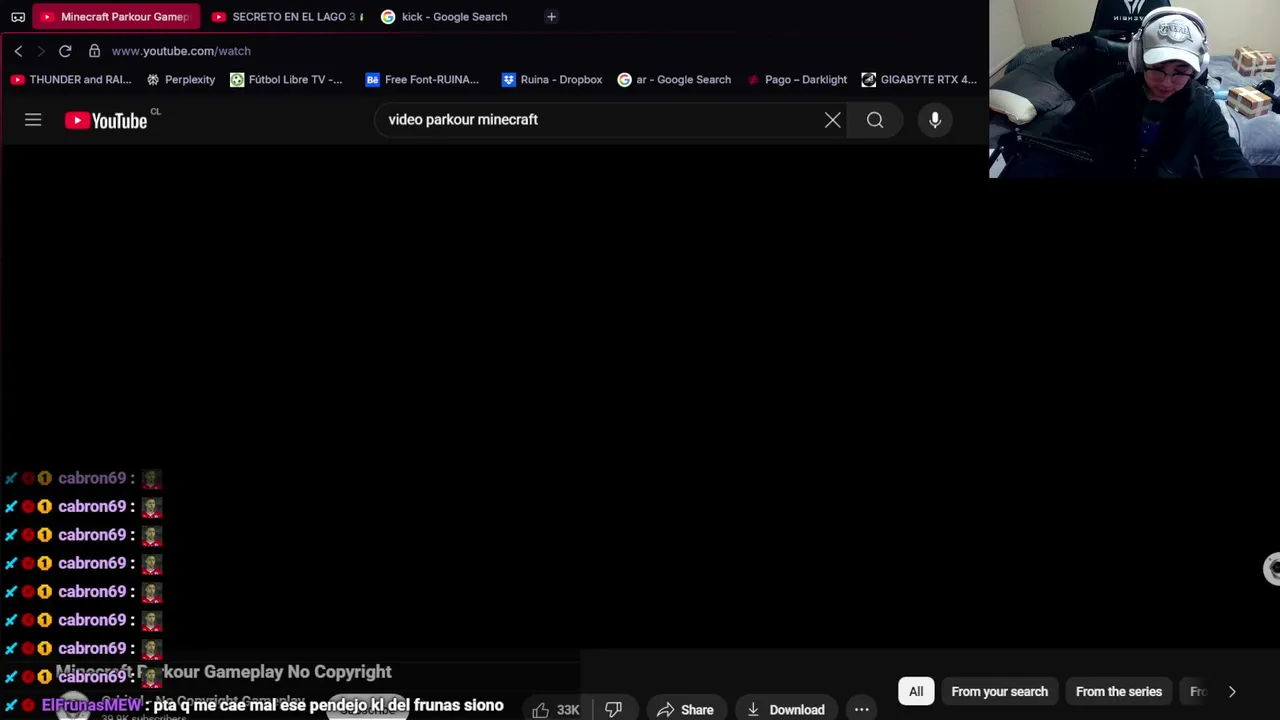Screen dimensions: 1280x720
Task: Open browser workspaces icon left of tabs
Action: [x=18, y=17]
